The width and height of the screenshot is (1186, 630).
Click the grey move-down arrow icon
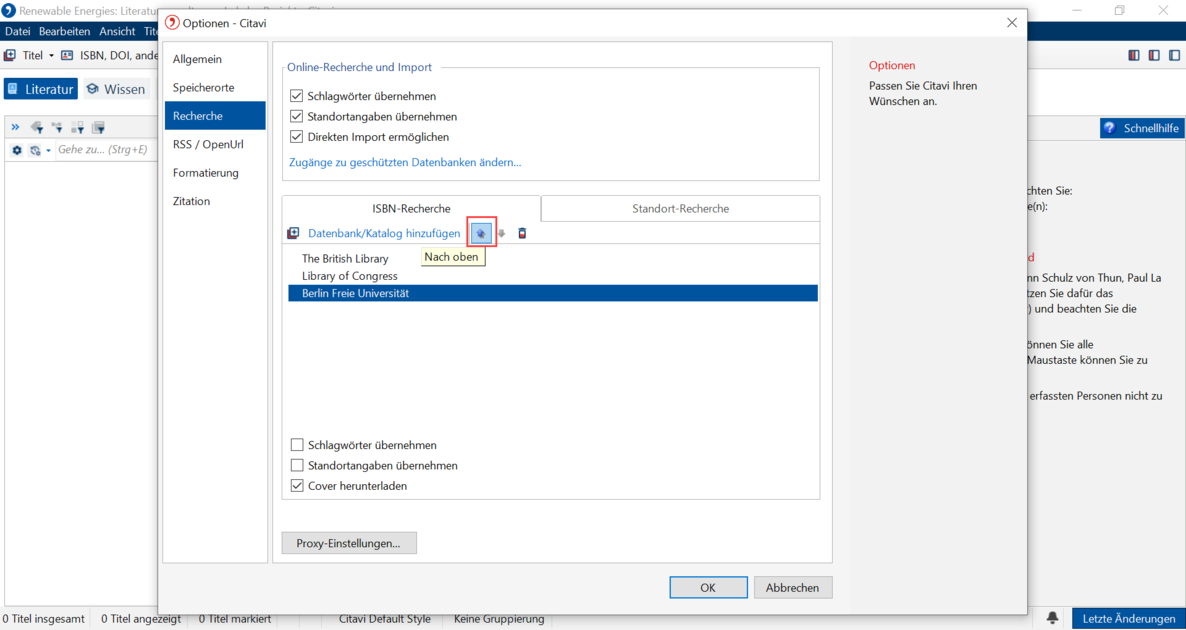(x=501, y=234)
